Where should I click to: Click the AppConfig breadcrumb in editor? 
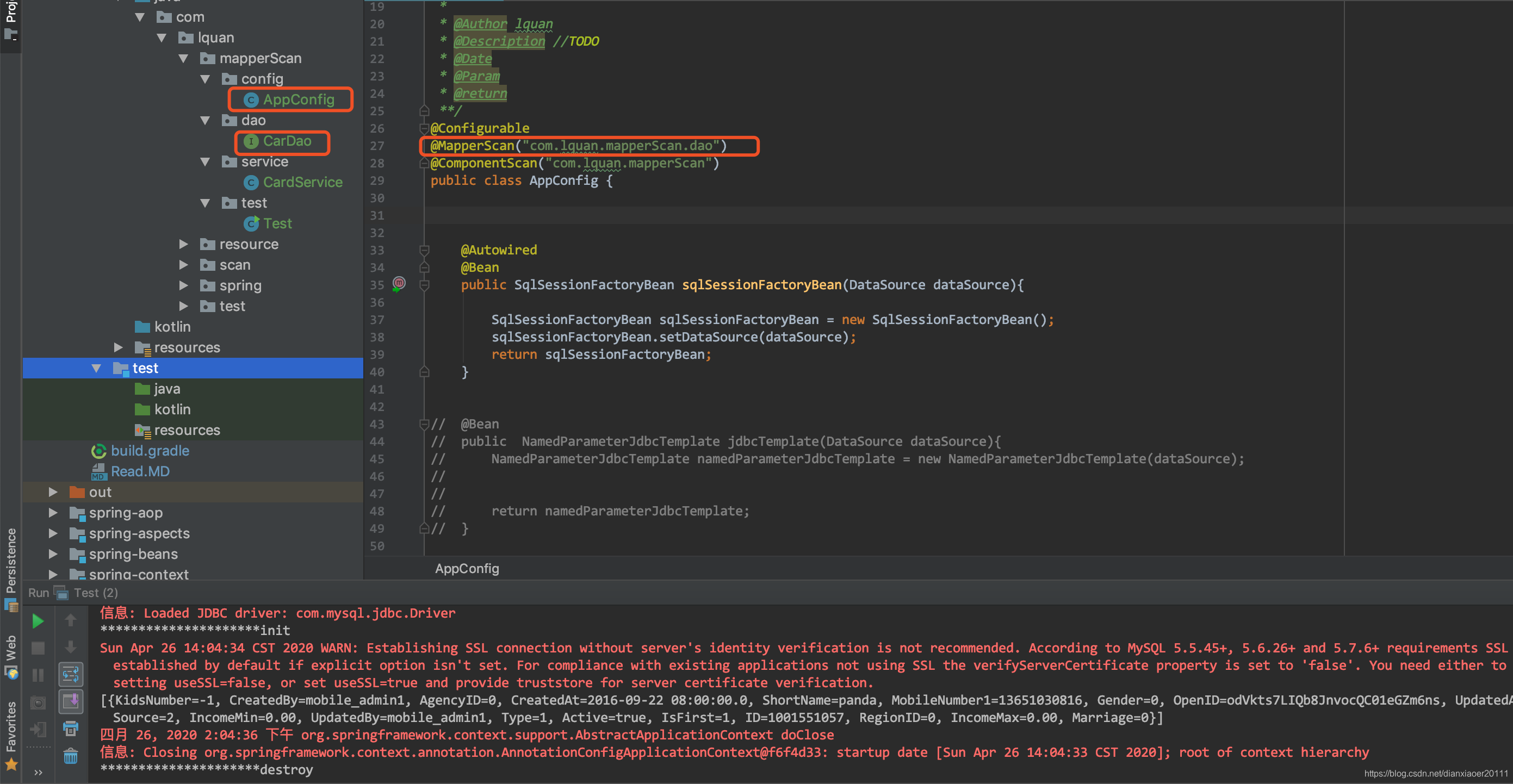(467, 569)
